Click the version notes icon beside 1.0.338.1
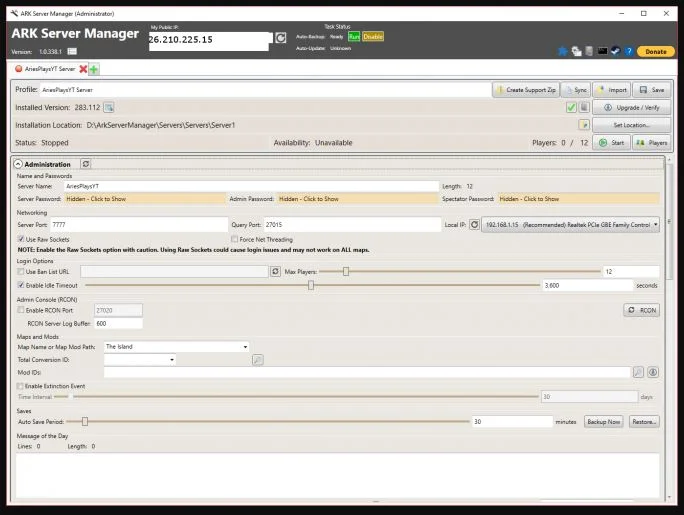Image resolution: width=684 pixels, height=515 pixels. pos(72,51)
